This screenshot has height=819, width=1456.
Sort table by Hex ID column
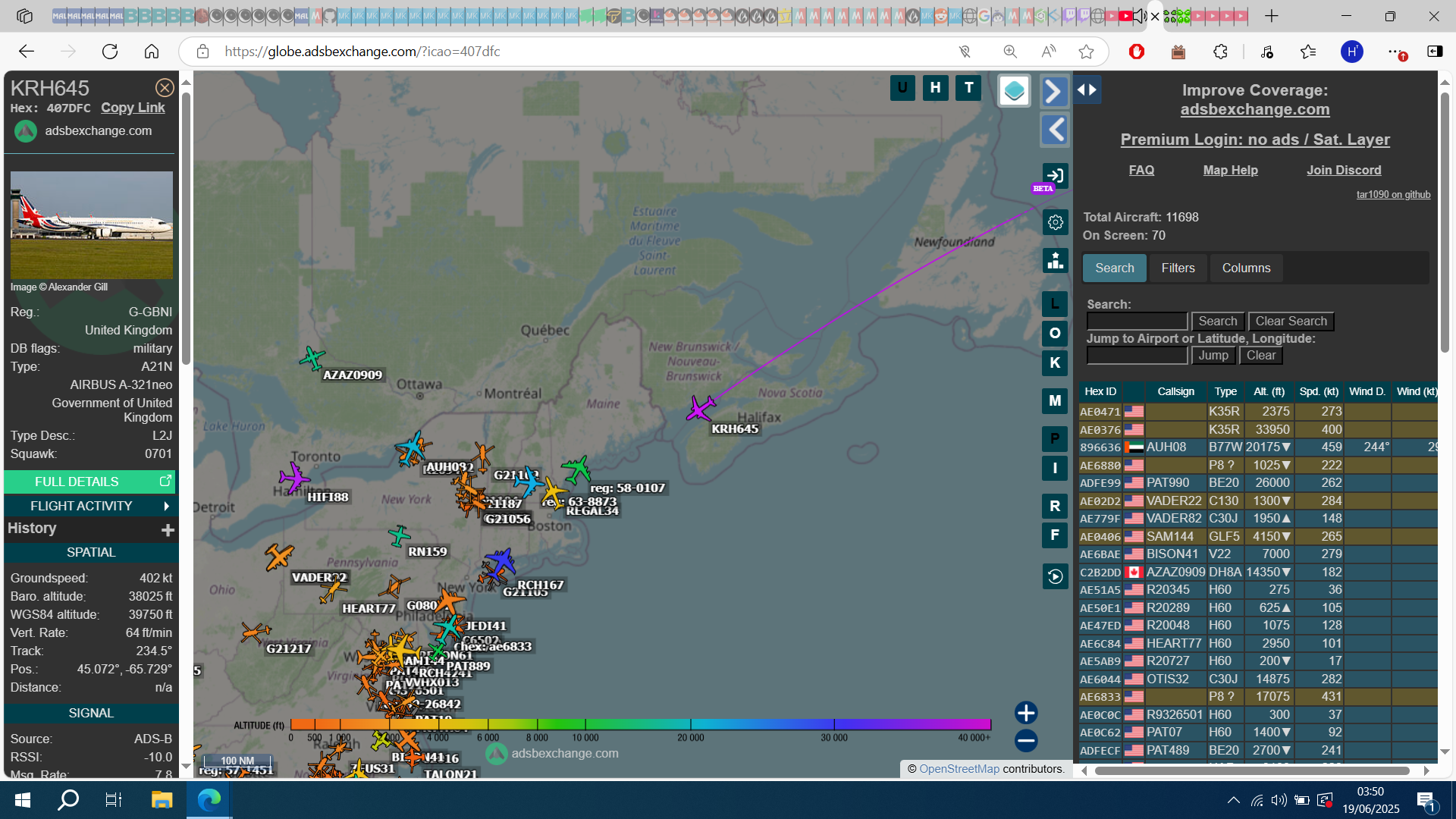tap(1100, 391)
